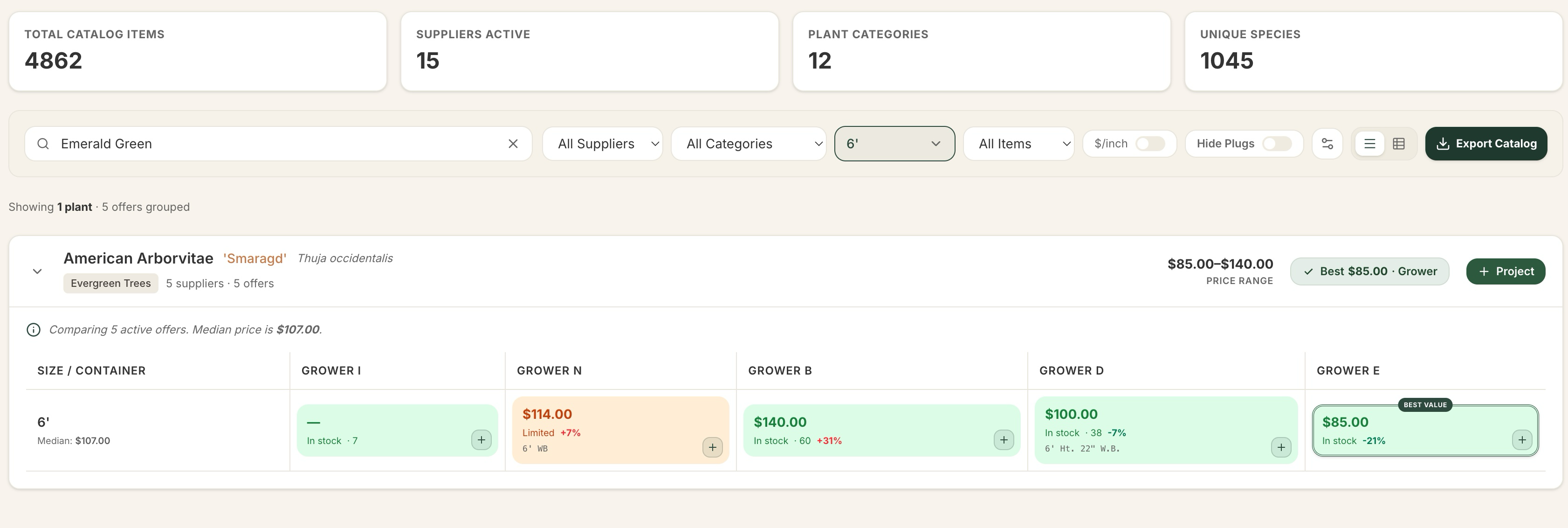Click the GROWER B column header
This screenshot has height=528, width=1568.
pos(780,371)
